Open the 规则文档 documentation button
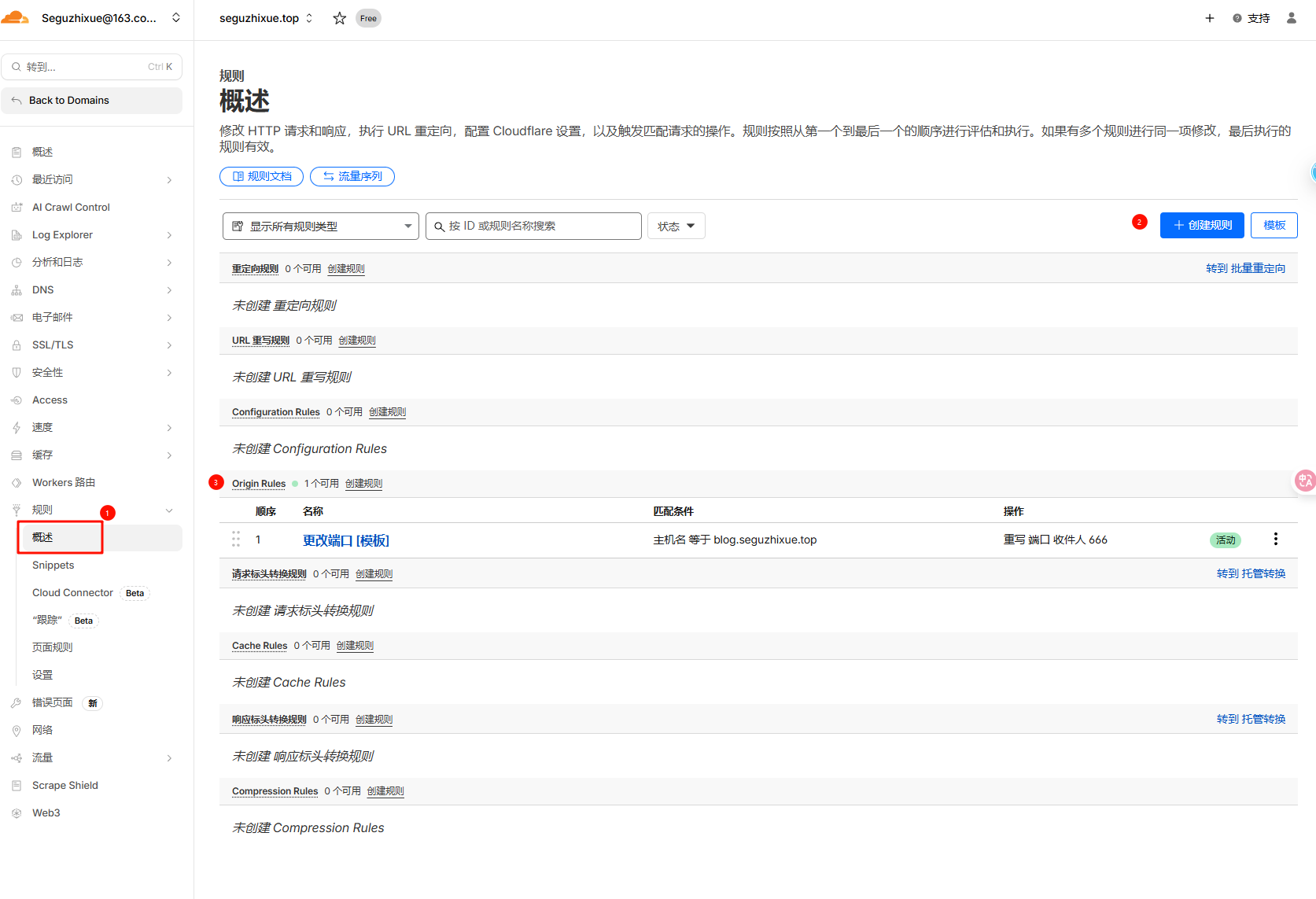Screen dimensions: 1316x899 [261, 177]
